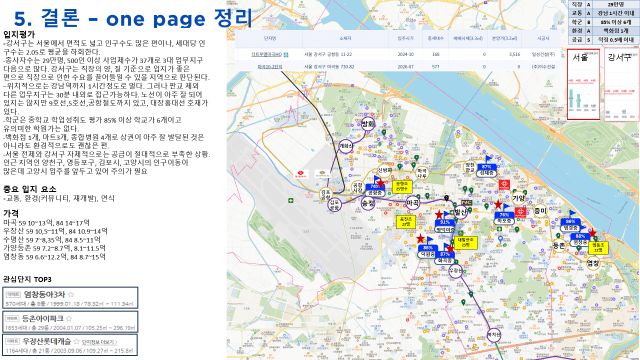The width and height of the screenshot is (640, 360).
Task: Click the red star beside 공항중 flag
Action: click(x=380, y=183)
